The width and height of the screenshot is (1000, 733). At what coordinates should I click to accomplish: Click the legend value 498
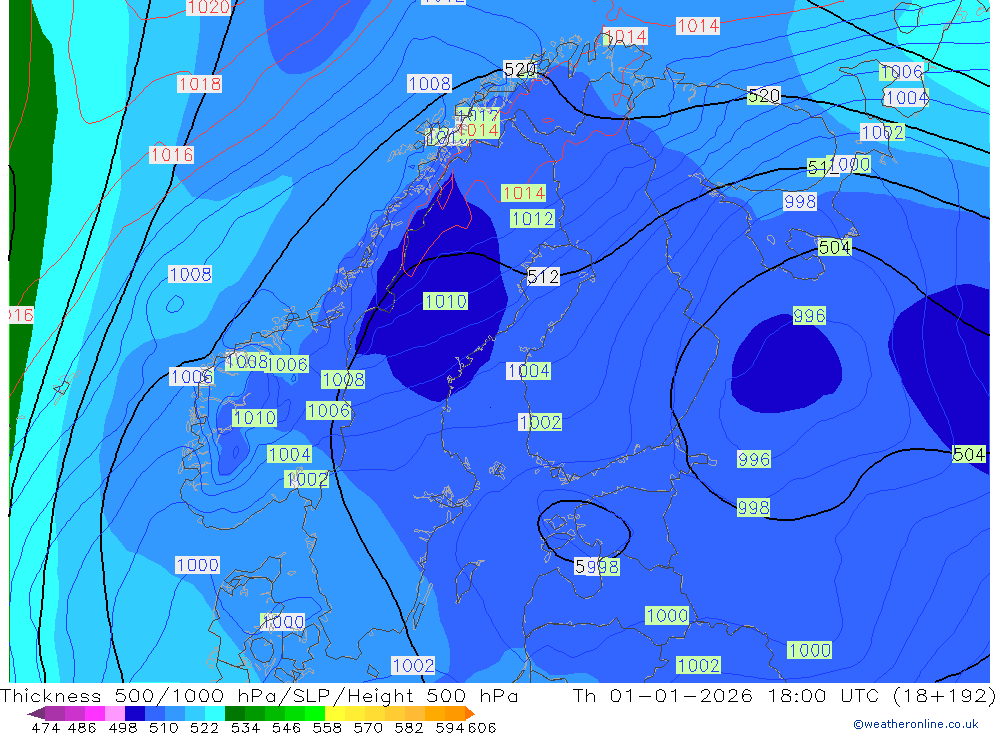122,728
